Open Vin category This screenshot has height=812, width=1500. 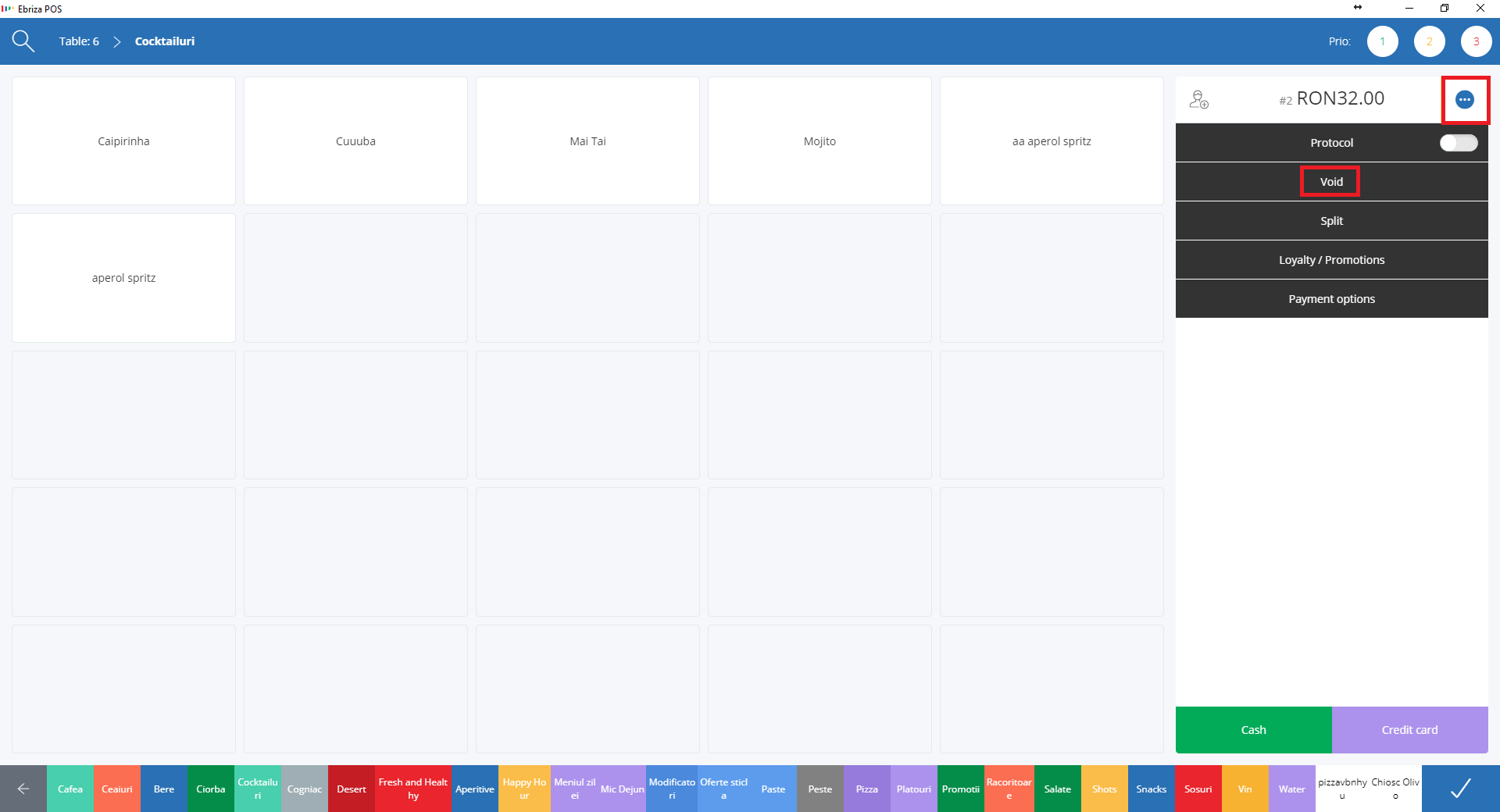[1245, 789]
